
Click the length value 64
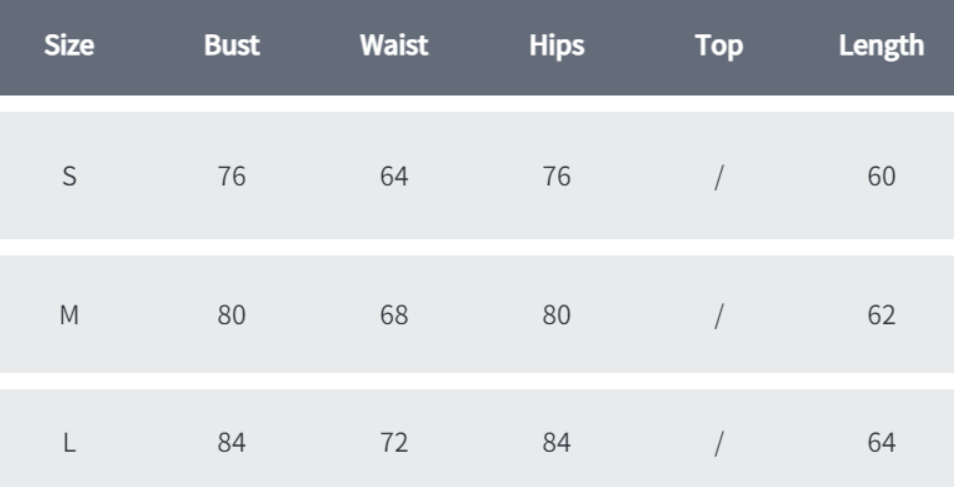point(881,443)
